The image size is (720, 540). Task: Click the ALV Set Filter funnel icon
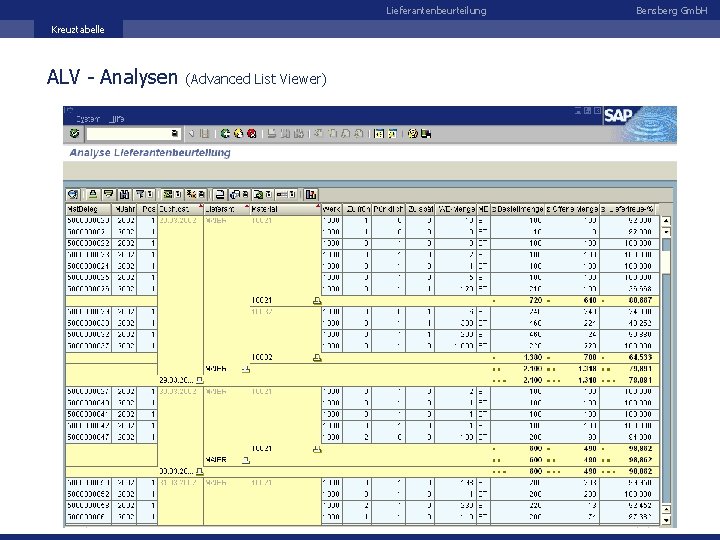(x=141, y=195)
